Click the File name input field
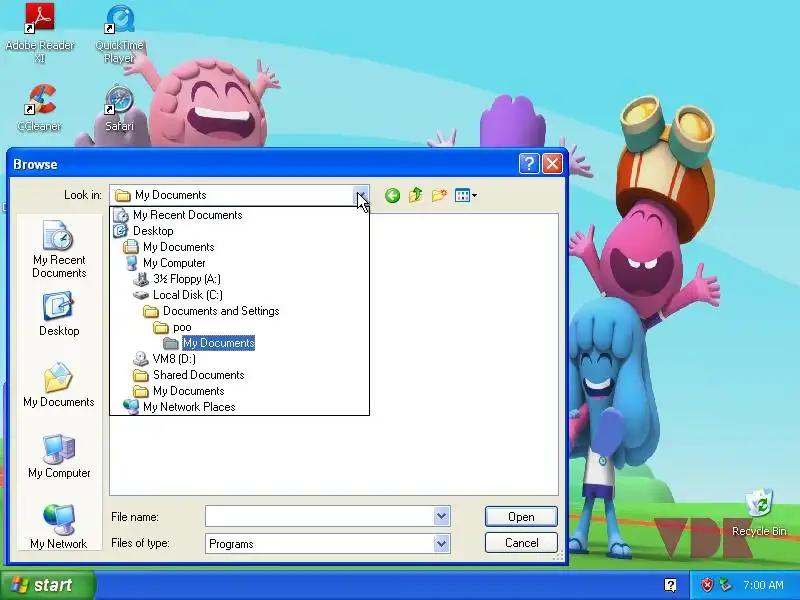 pos(319,516)
